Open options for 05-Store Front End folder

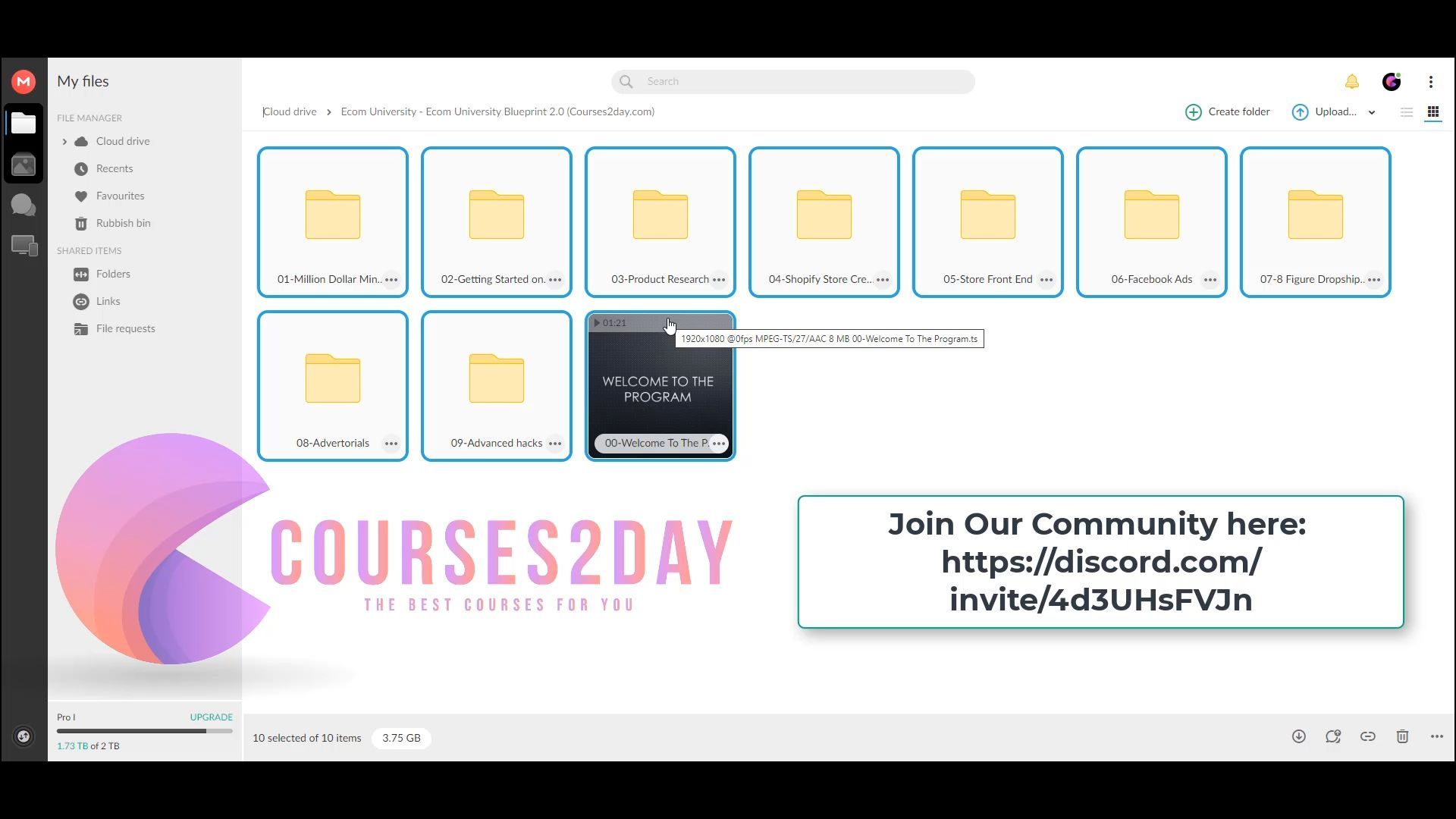(x=1046, y=280)
